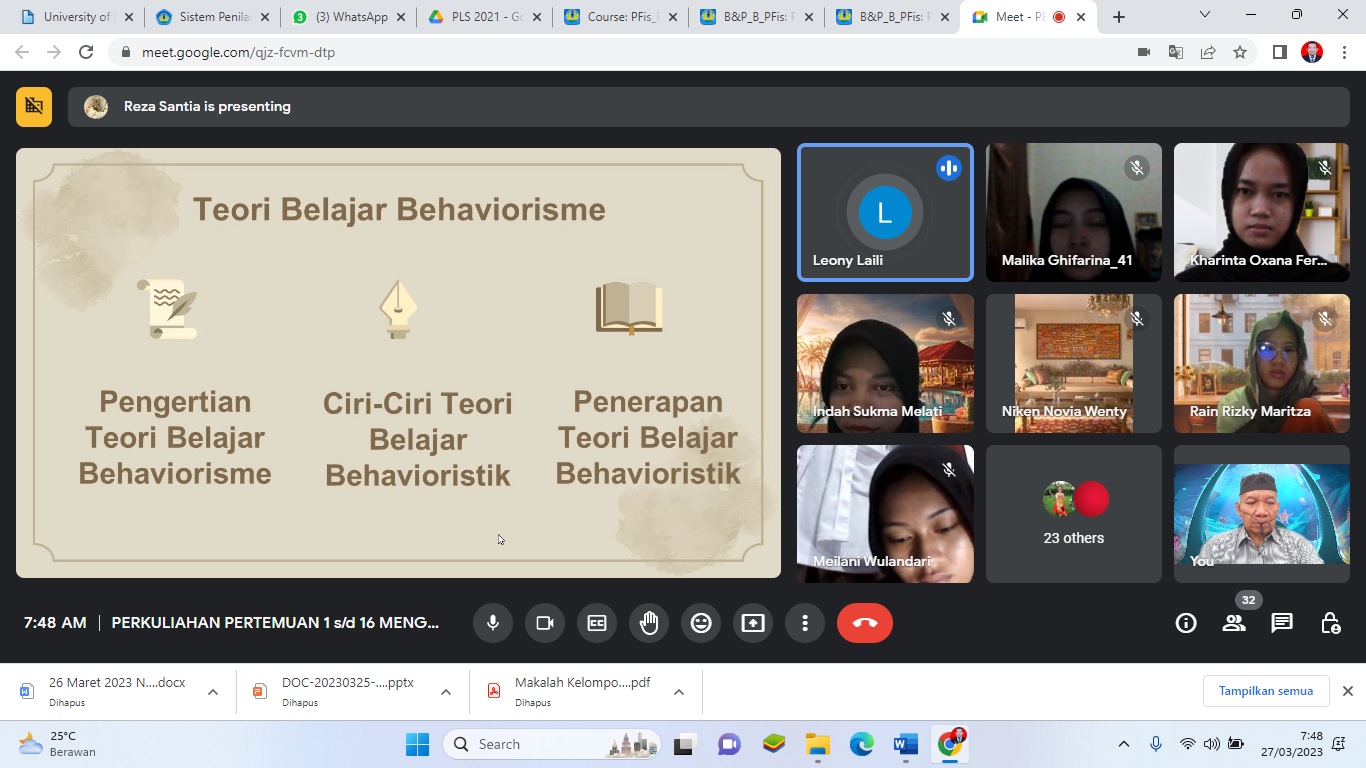
Task: Expand options for Makalah Kelompo pdf download
Action: [679, 692]
